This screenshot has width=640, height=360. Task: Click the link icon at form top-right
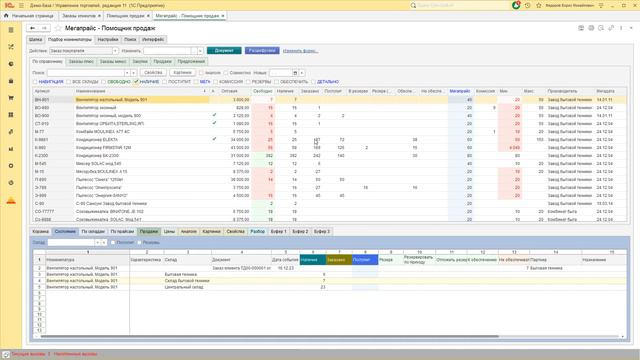(611, 28)
